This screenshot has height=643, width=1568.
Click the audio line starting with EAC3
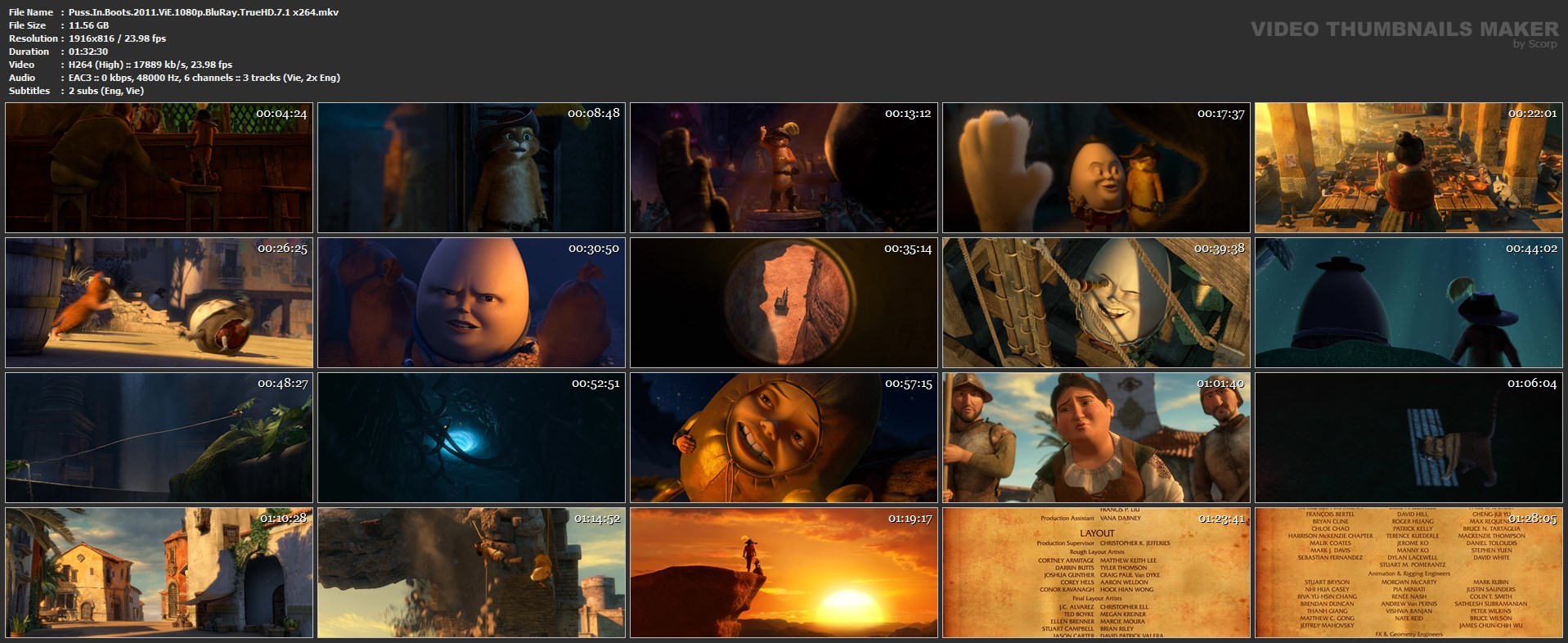coord(204,78)
